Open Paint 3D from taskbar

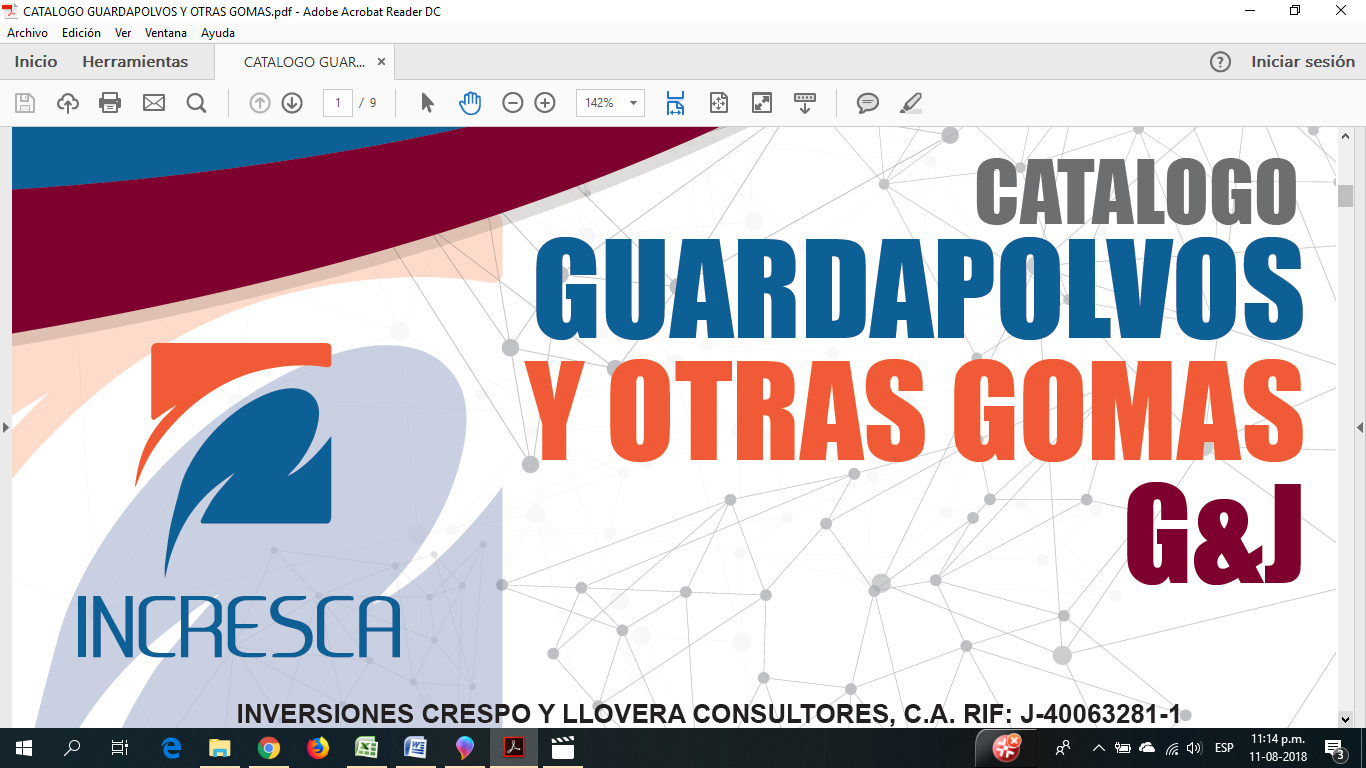pyautogui.click(x=464, y=748)
